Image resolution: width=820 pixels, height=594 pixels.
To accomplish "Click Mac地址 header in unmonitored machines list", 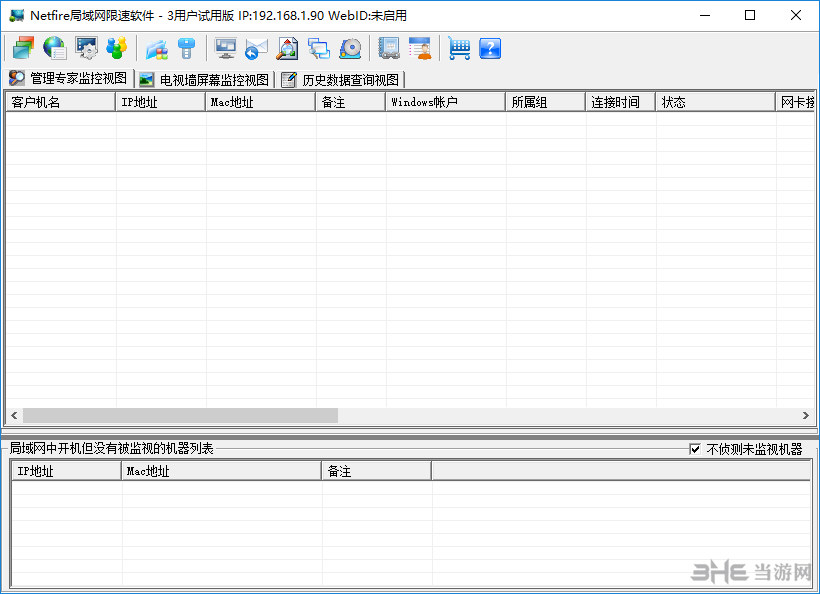I will point(220,471).
